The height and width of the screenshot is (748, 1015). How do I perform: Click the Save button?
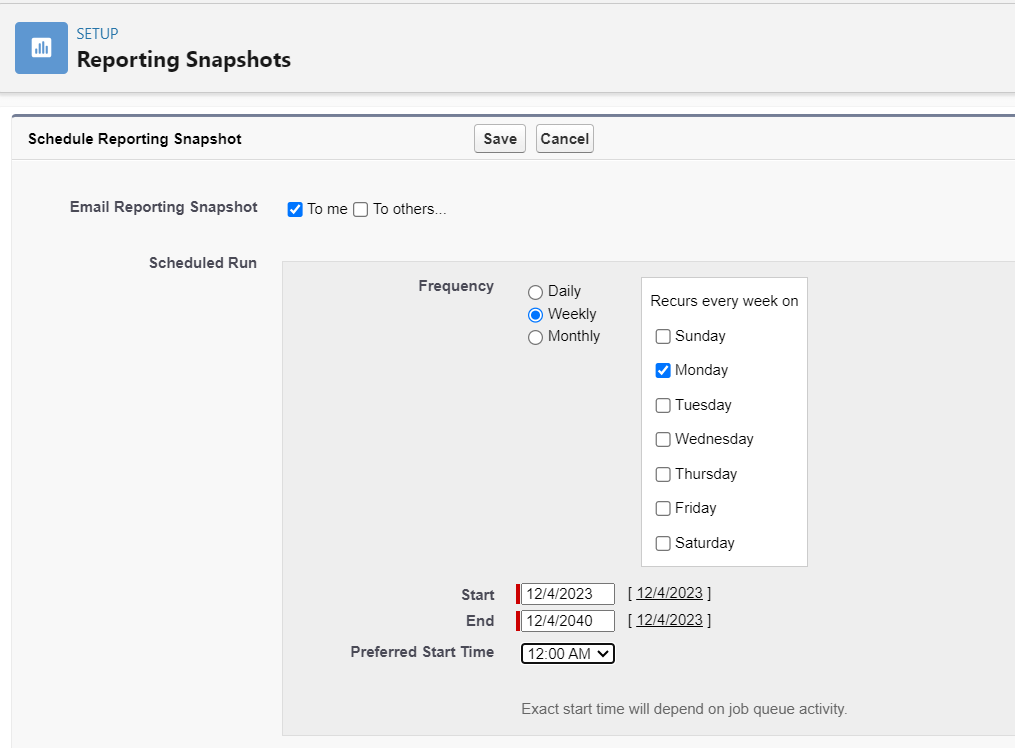click(500, 139)
